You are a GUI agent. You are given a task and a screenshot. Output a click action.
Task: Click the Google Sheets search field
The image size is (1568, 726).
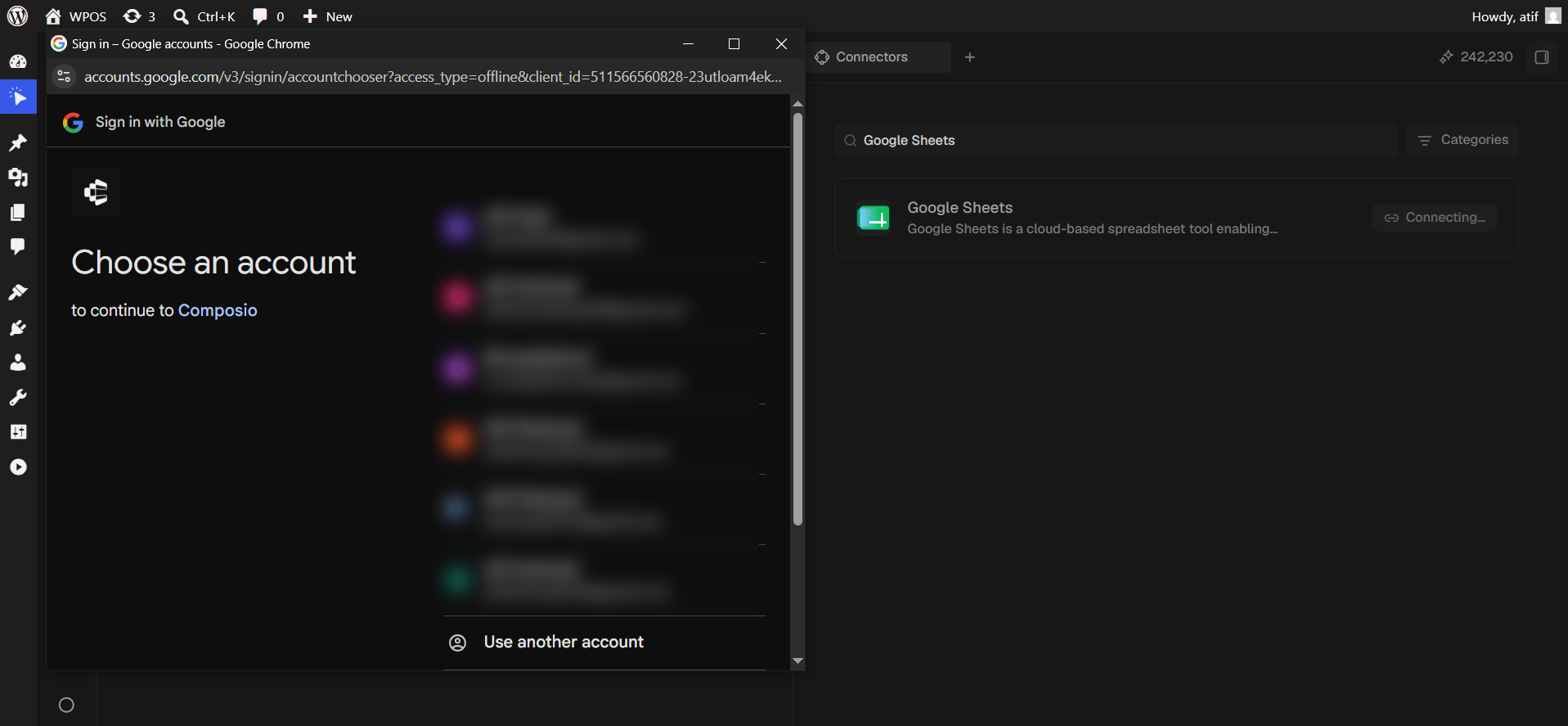coord(1116,141)
